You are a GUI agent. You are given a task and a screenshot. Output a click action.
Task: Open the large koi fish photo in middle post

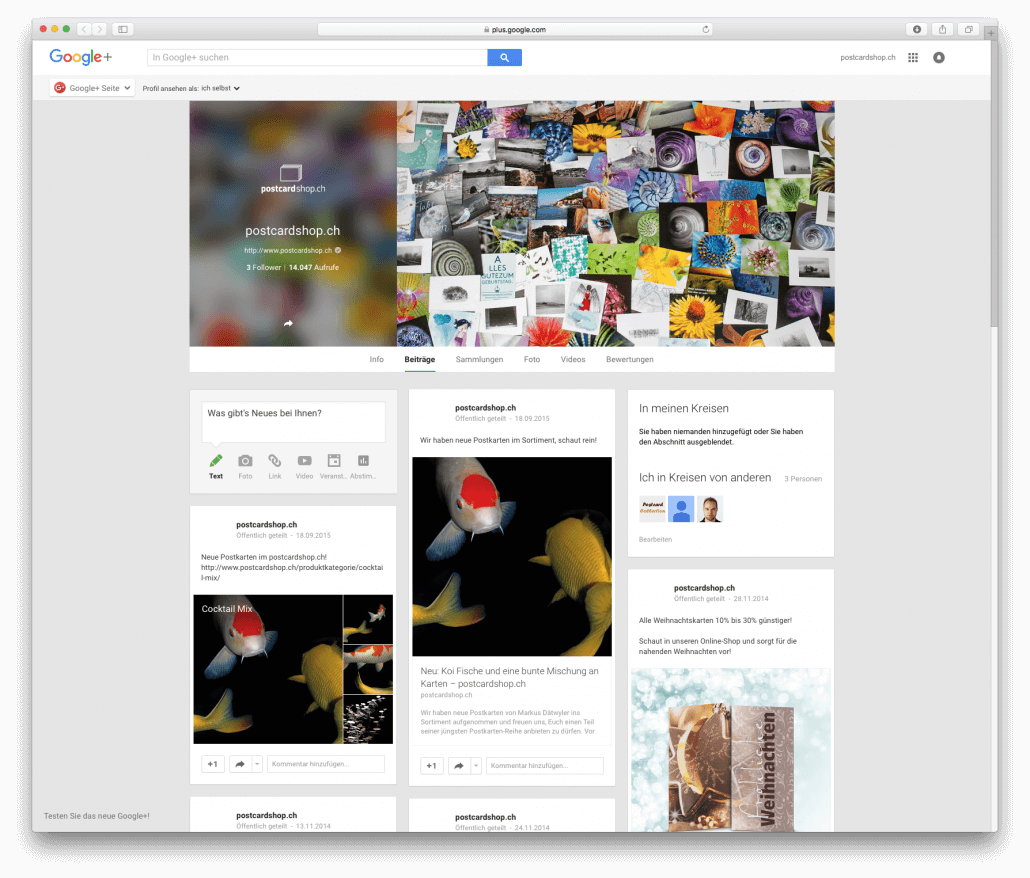click(x=512, y=556)
